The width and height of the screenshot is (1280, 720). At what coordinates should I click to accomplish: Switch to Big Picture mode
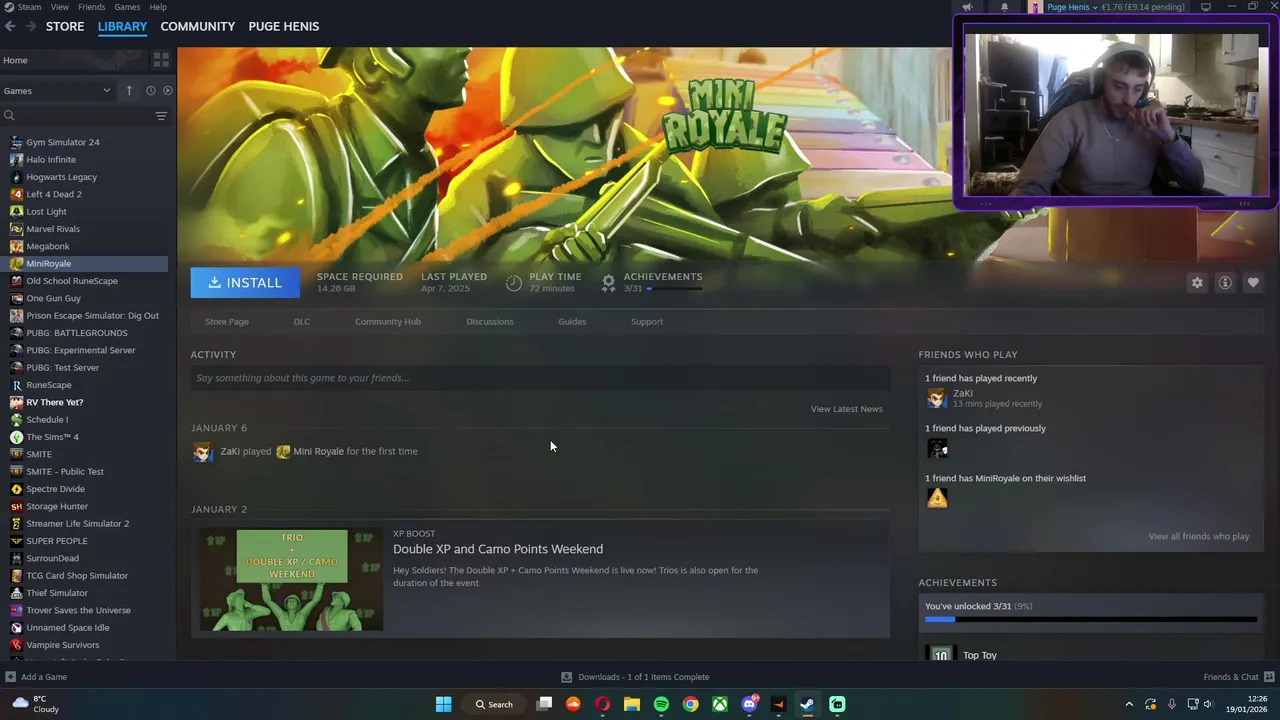(x=1206, y=7)
